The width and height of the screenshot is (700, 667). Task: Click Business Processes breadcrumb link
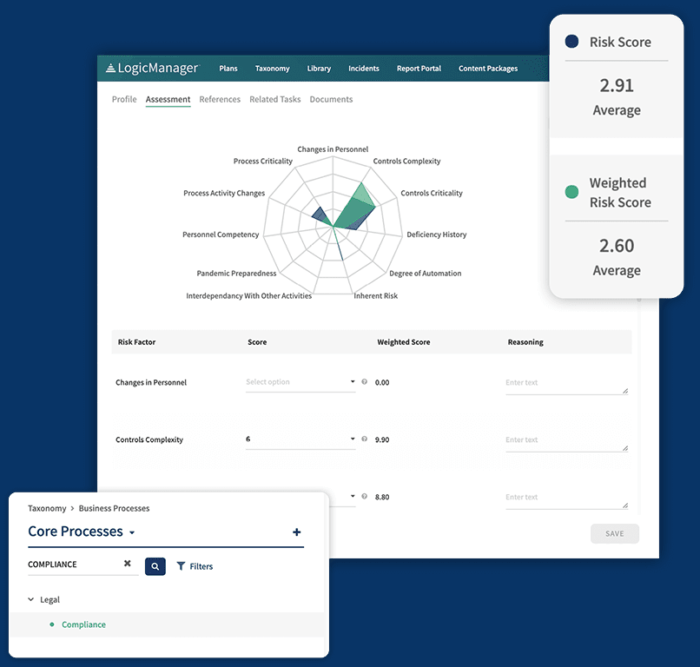tap(114, 508)
